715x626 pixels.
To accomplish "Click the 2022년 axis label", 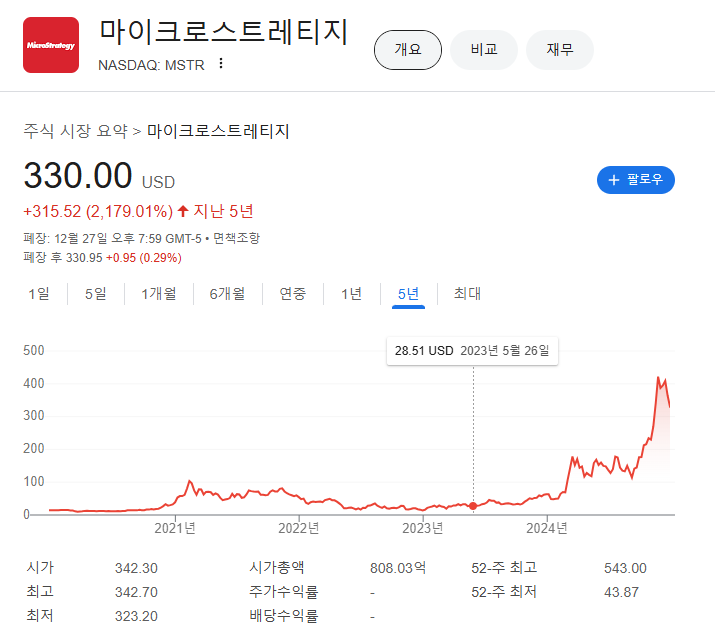I will [x=299, y=528].
